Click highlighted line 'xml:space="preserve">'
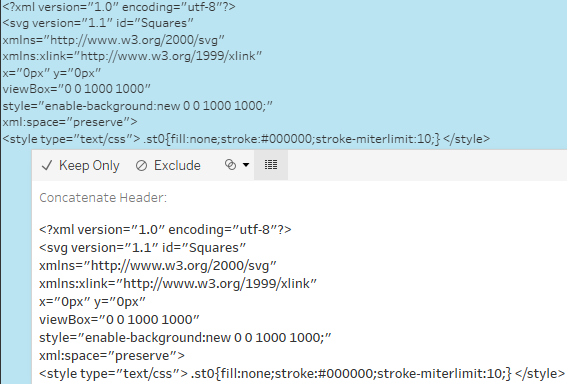 pos(70,122)
